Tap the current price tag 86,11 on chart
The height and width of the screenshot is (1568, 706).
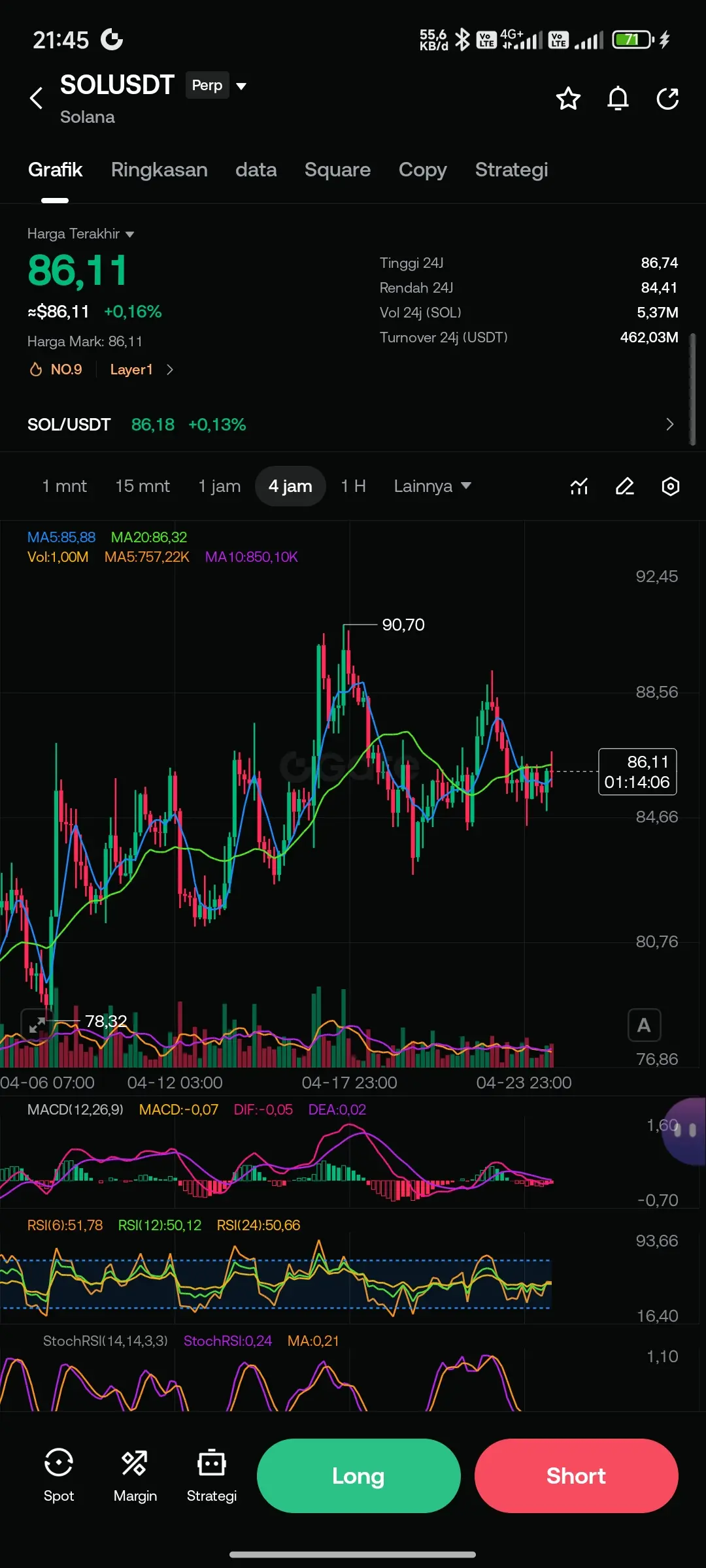coord(637,772)
